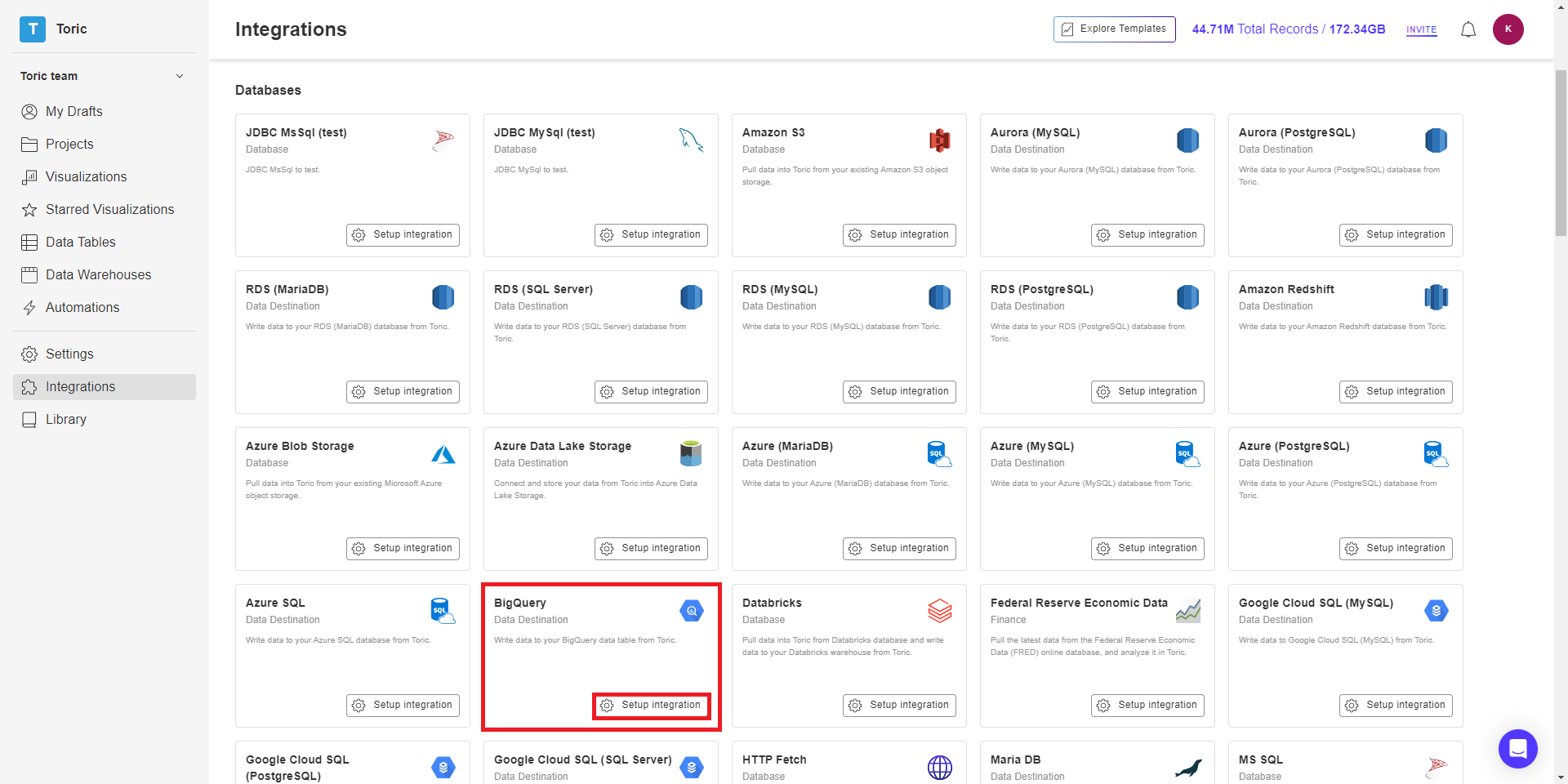Select the Data Warehouses sidebar icon
1568x784 pixels.
[29, 274]
